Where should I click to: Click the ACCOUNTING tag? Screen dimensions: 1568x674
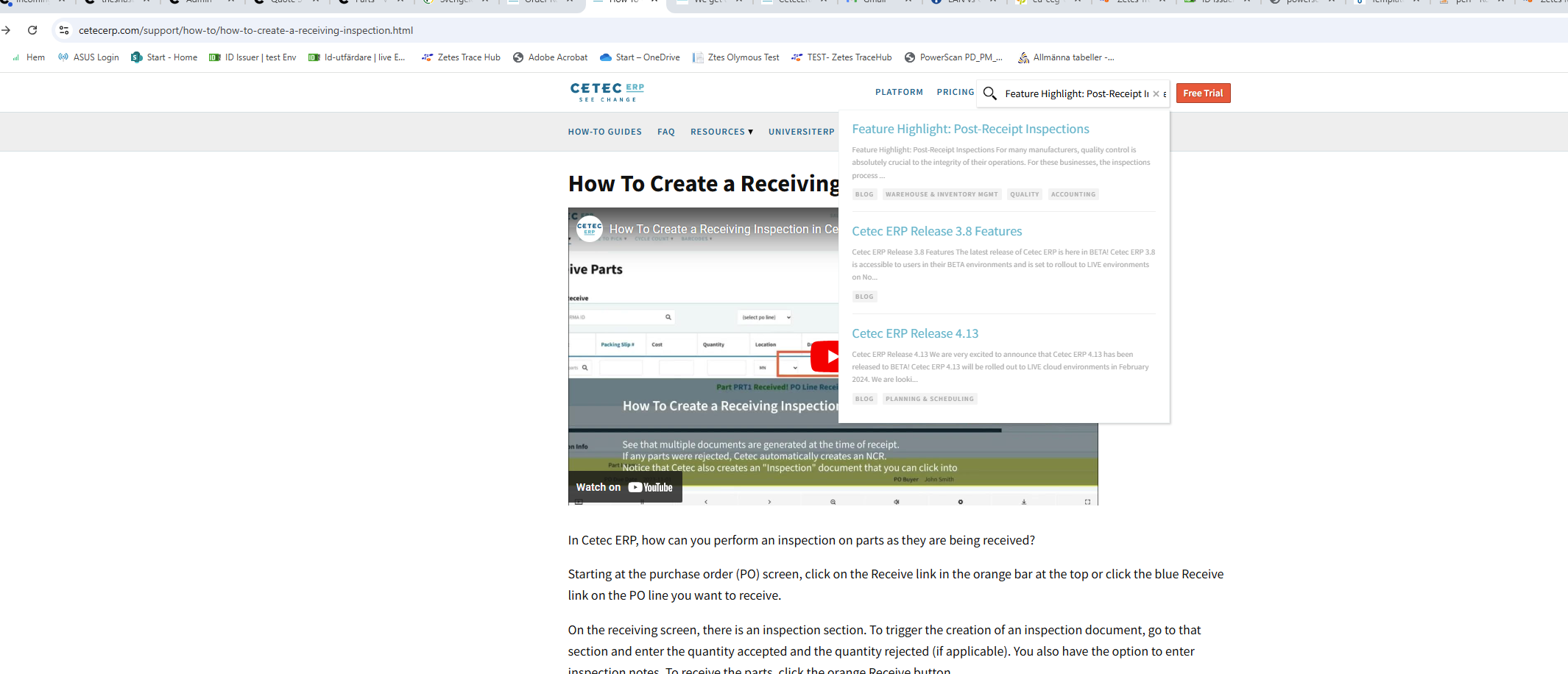click(x=1073, y=194)
